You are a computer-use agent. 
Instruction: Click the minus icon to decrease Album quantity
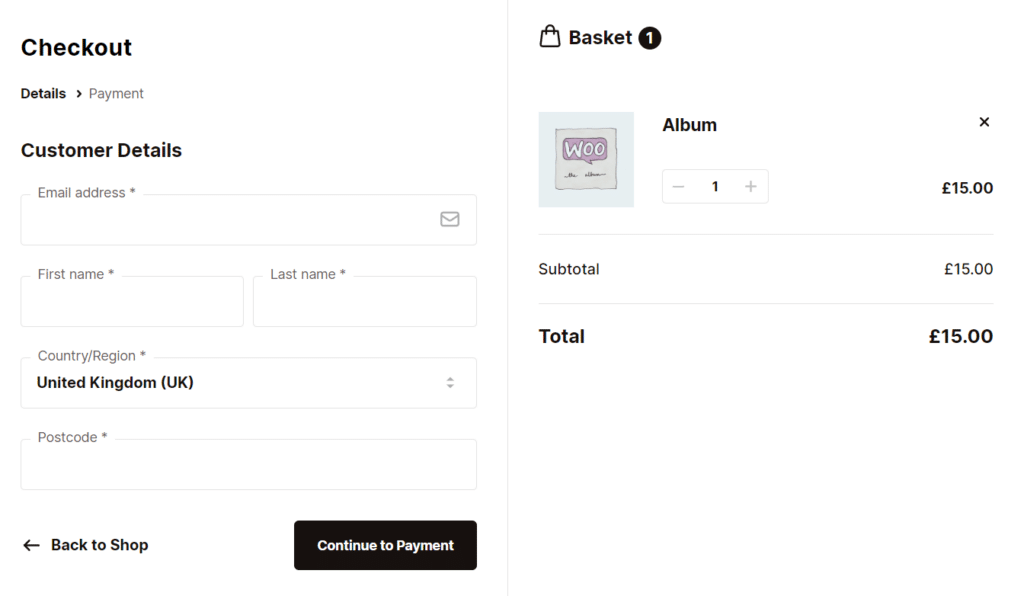[679, 186]
